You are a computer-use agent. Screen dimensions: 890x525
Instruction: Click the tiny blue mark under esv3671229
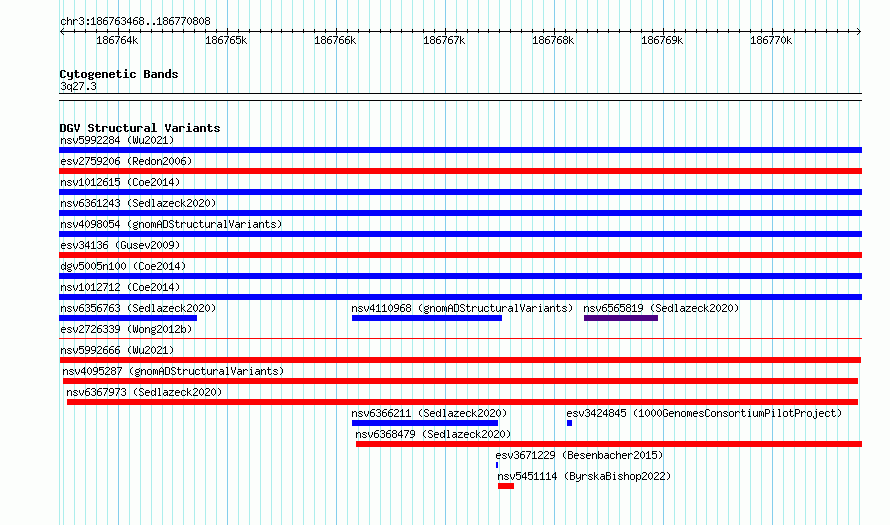pyautogui.click(x=497, y=465)
